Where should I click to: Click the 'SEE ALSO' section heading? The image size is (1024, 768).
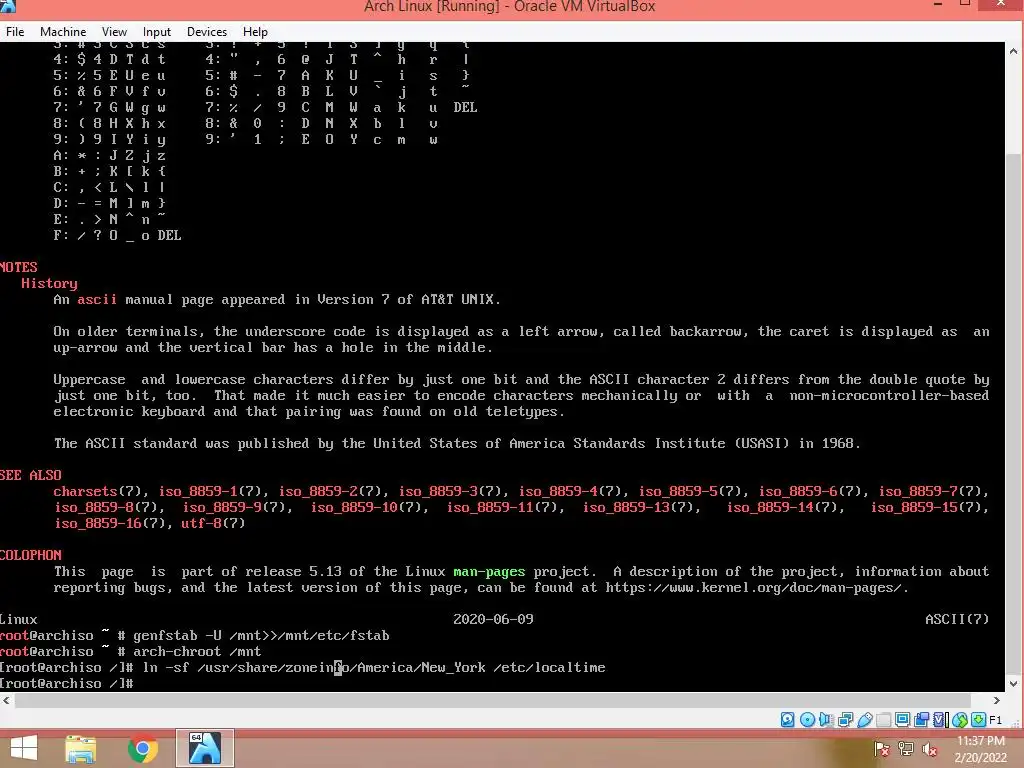[31, 475]
